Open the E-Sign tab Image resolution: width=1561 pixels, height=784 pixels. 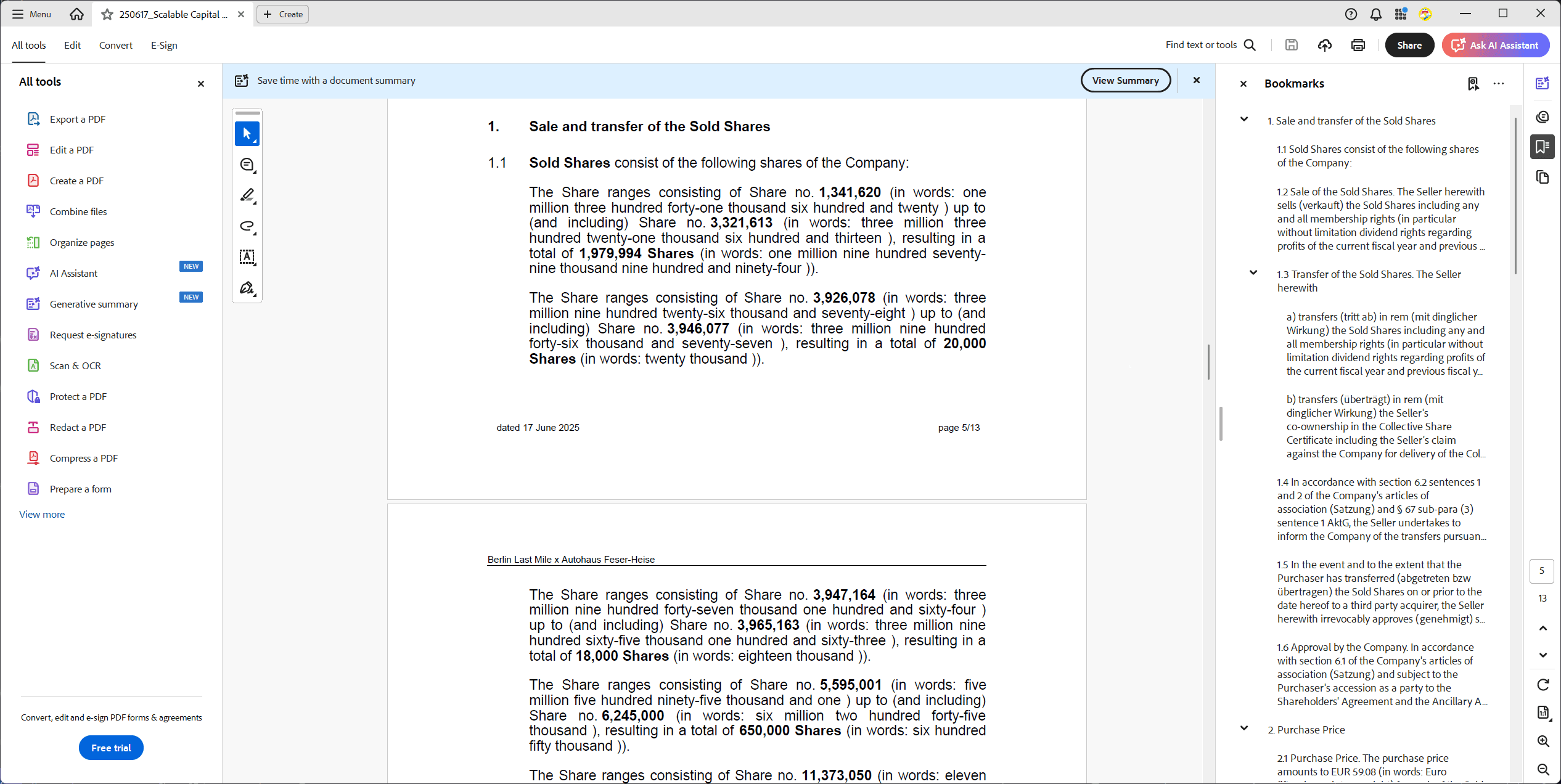point(164,45)
